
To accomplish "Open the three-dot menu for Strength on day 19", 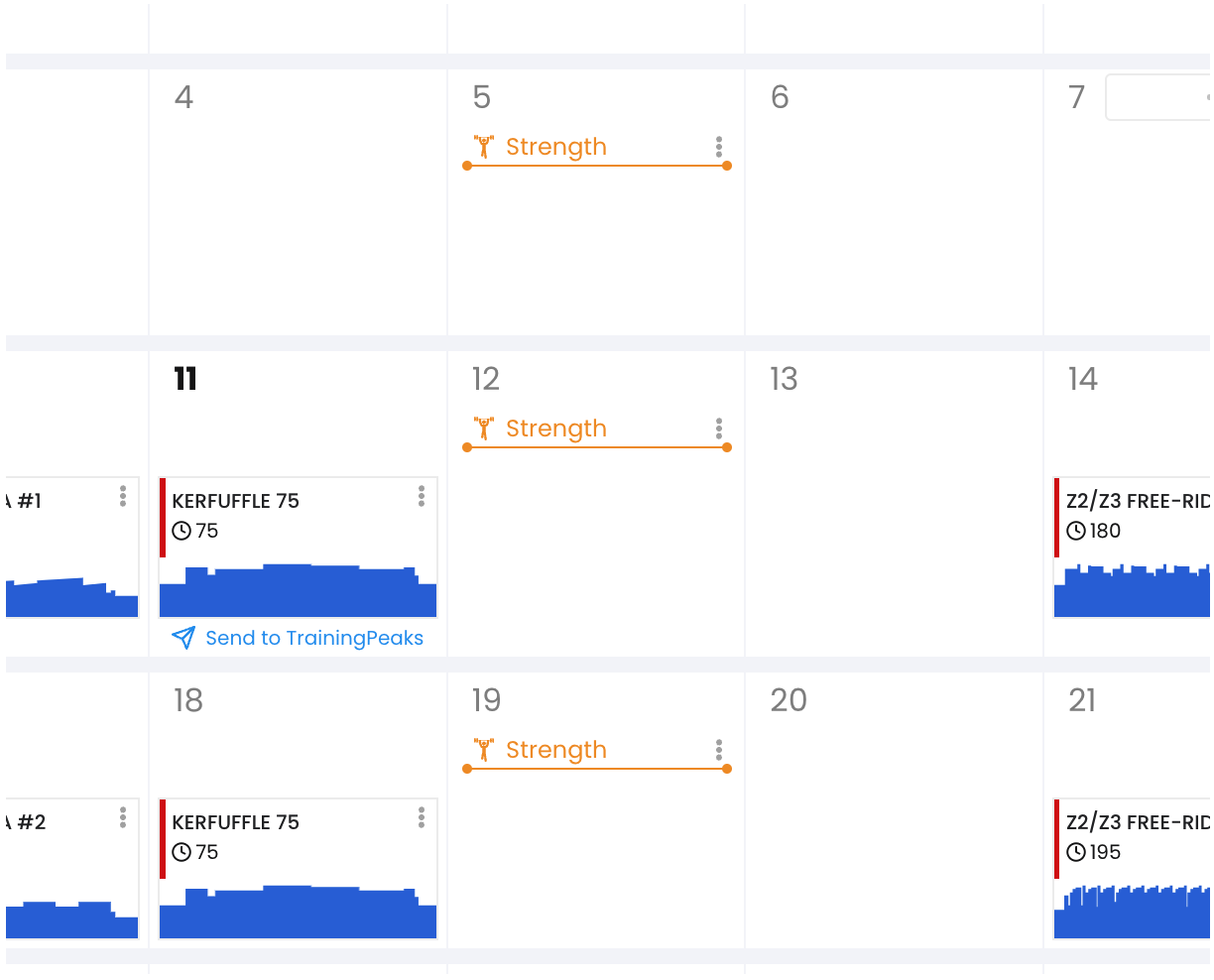I will (x=719, y=751).
